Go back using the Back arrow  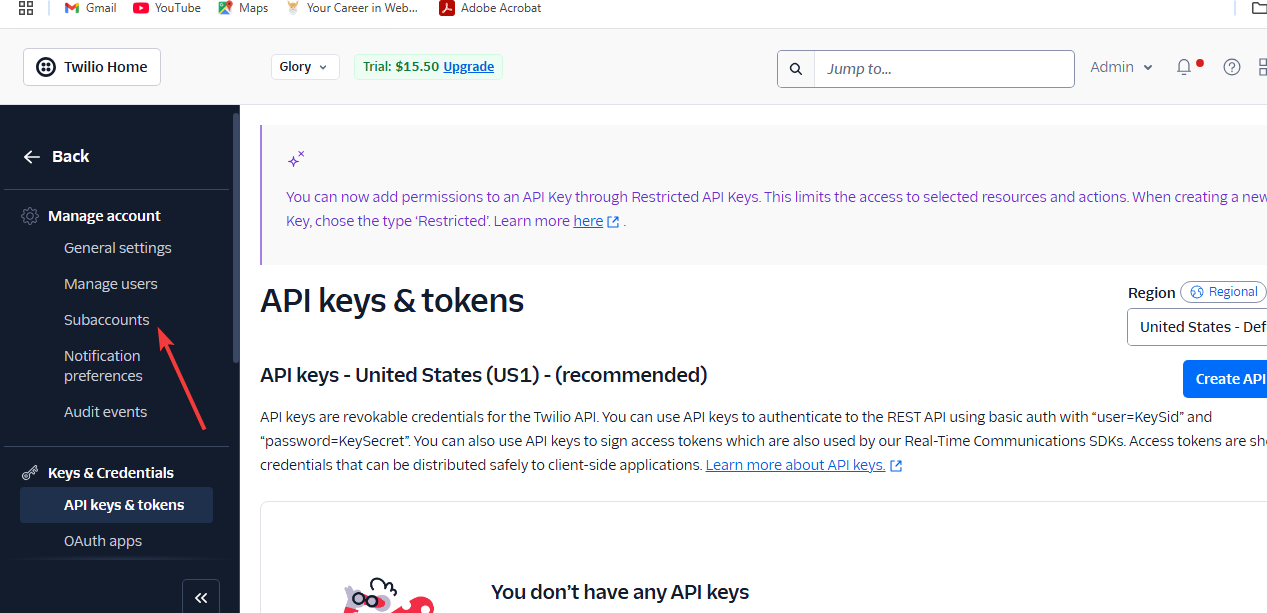pyautogui.click(x=56, y=156)
